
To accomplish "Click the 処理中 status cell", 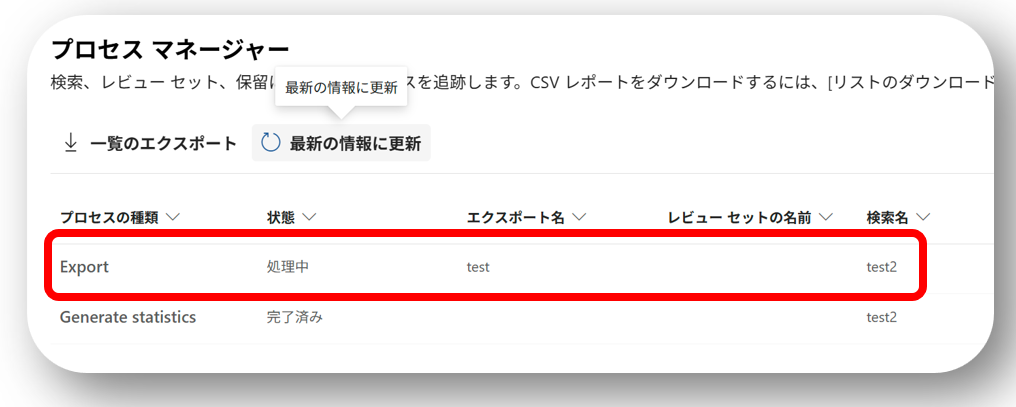I will pyautogui.click(x=288, y=267).
